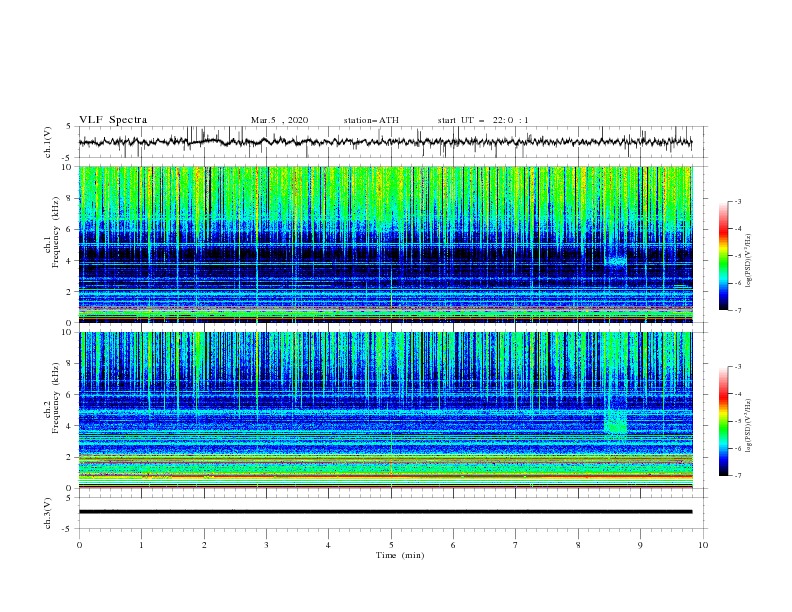Click the '-7' value on ch.2 colorbar
Viewport: 792px width, 612px height.
coord(737,475)
